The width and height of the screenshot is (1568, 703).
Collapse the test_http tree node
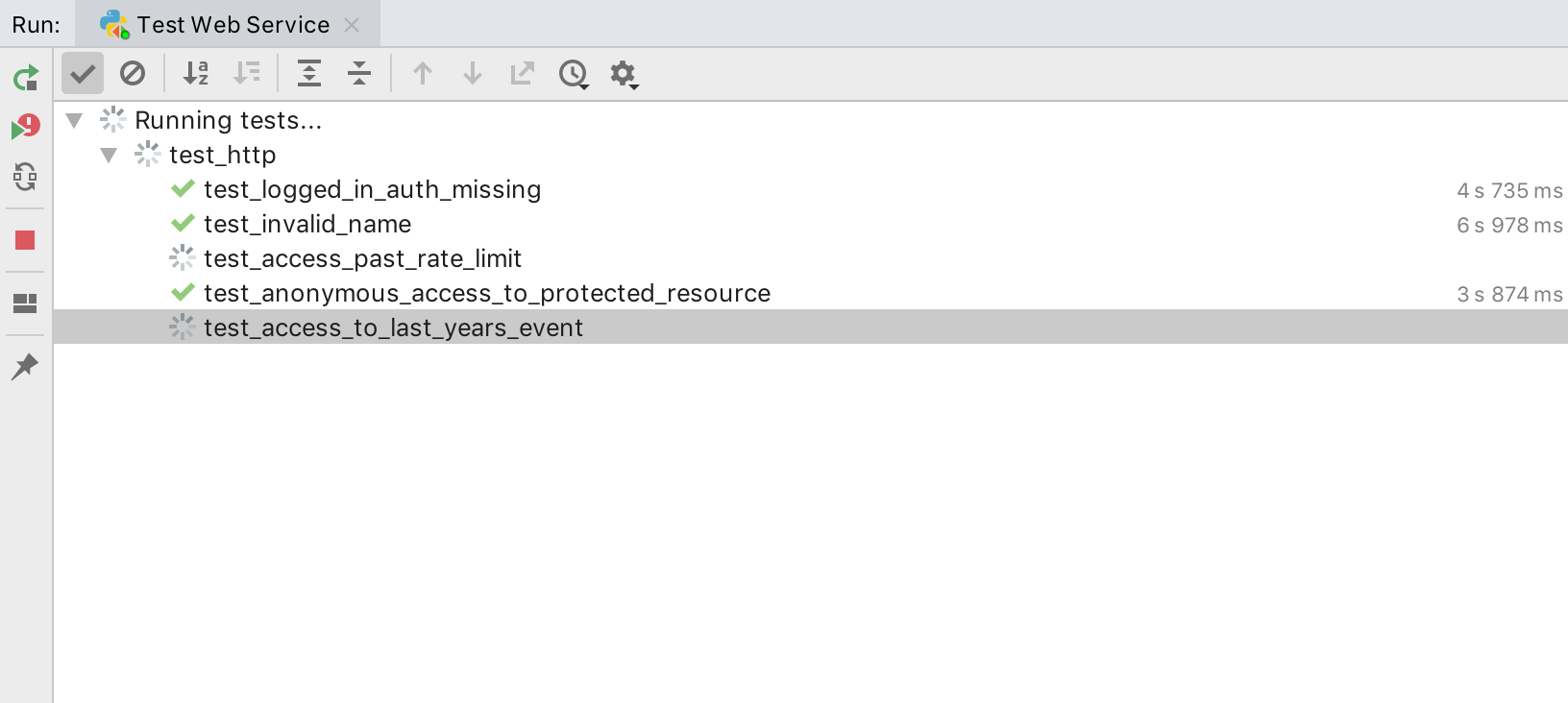coord(109,155)
